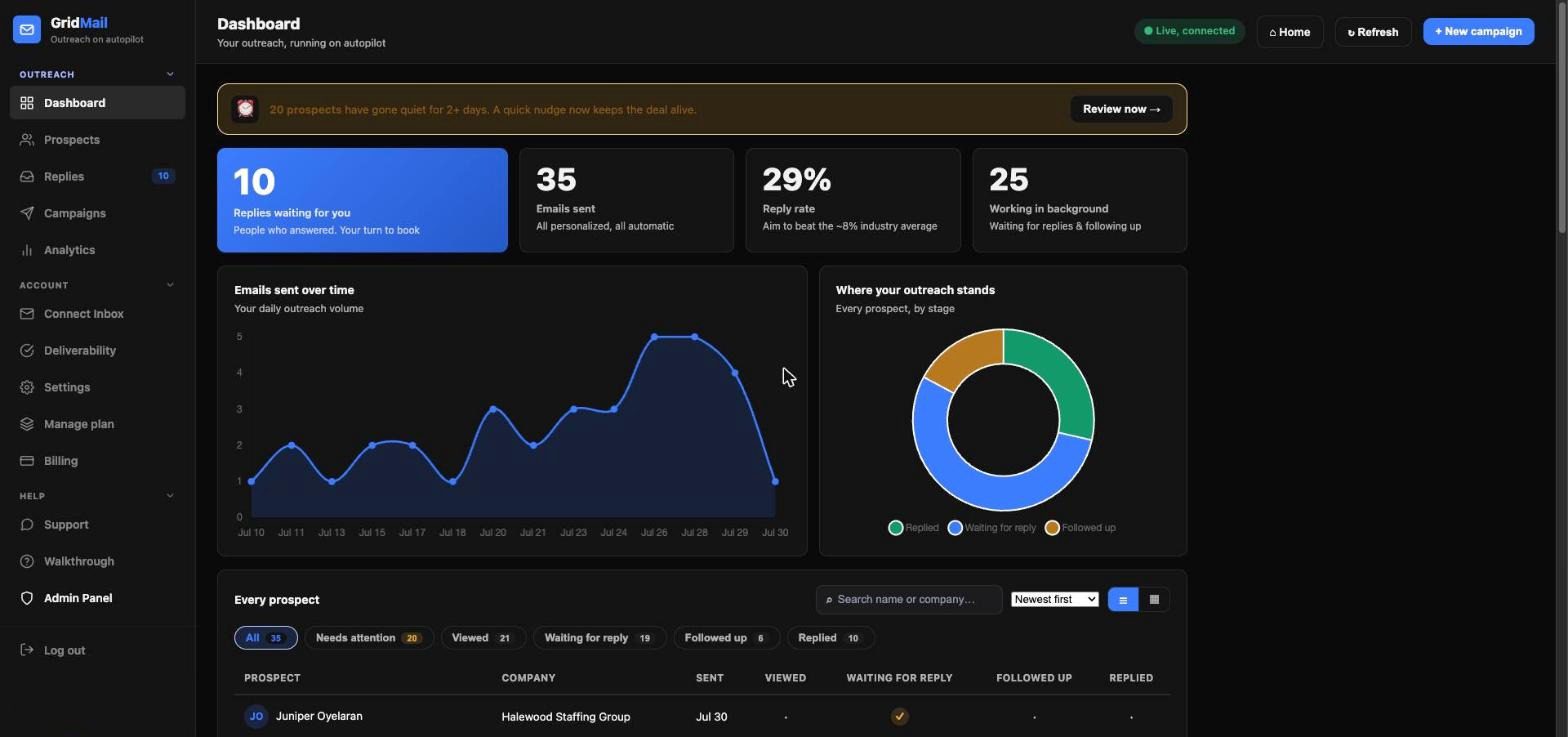
Task: Open the Prospects page from the sidebar icon
Action: click(27, 140)
